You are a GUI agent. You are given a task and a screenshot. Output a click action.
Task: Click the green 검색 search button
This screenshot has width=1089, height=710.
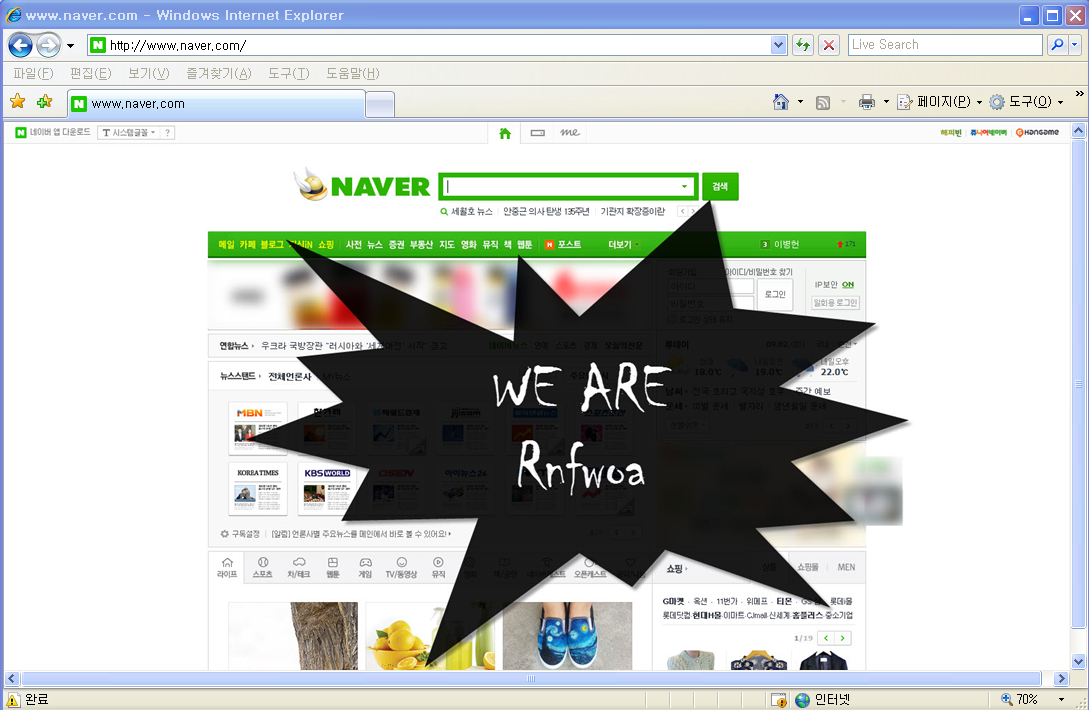pos(720,186)
